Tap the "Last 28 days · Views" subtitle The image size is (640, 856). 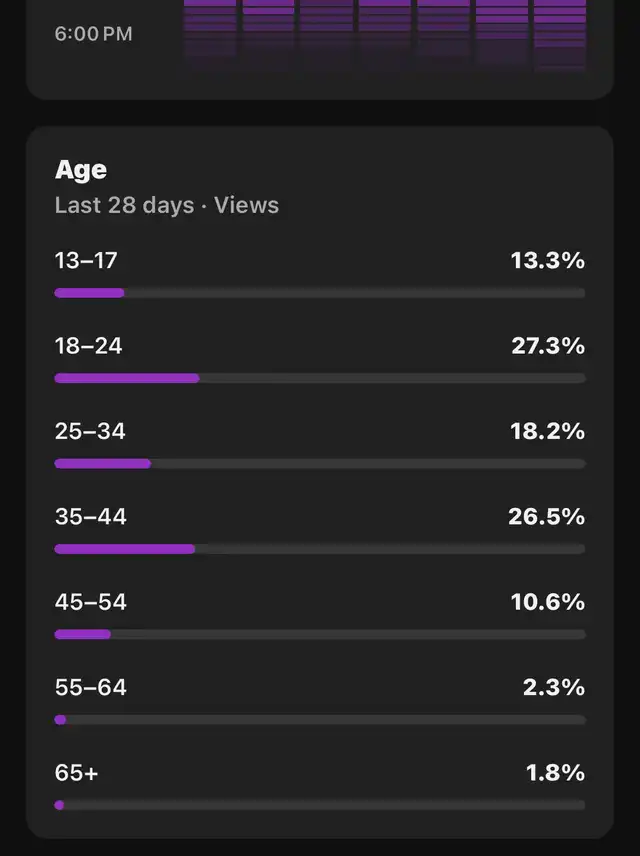pyautogui.click(x=166, y=205)
